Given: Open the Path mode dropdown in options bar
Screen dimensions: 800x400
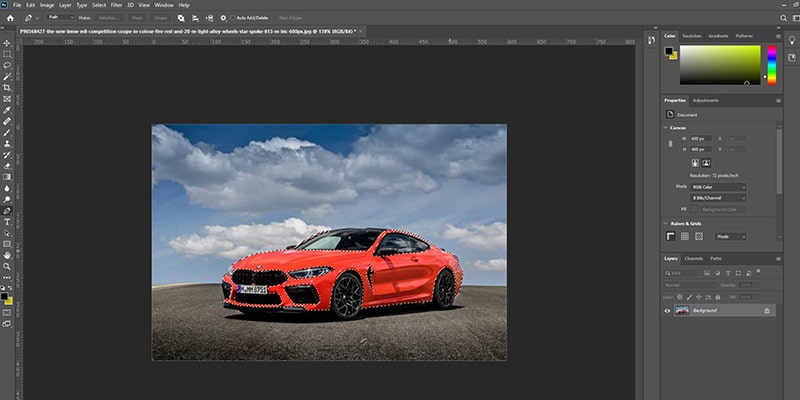Looking at the screenshot, I should [x=61, y=17].
